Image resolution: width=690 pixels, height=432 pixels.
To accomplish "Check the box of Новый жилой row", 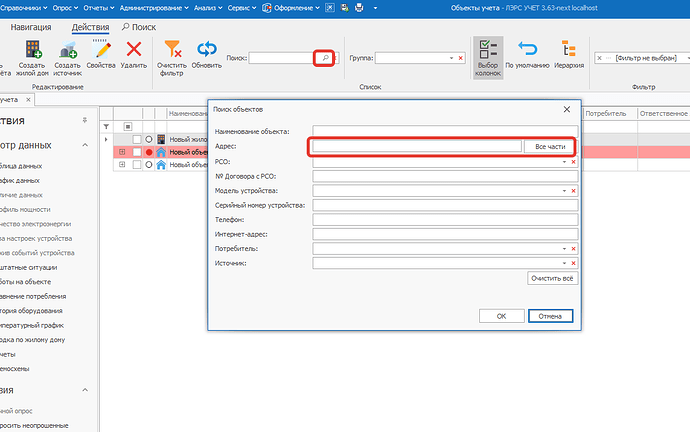I will click(137, 139).
